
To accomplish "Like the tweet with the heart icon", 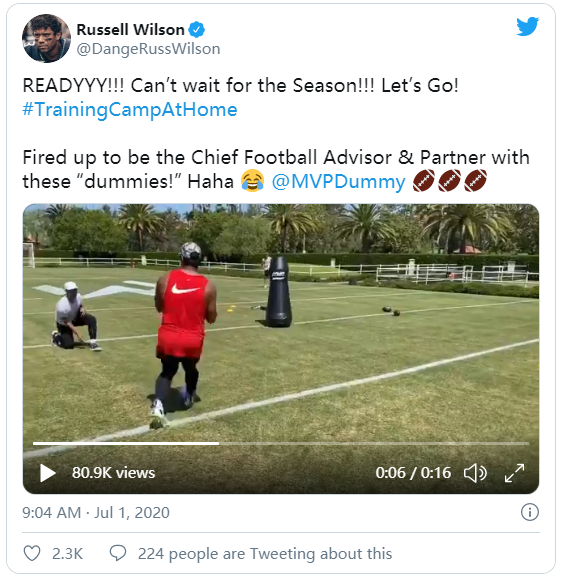I will click(32, 553).
